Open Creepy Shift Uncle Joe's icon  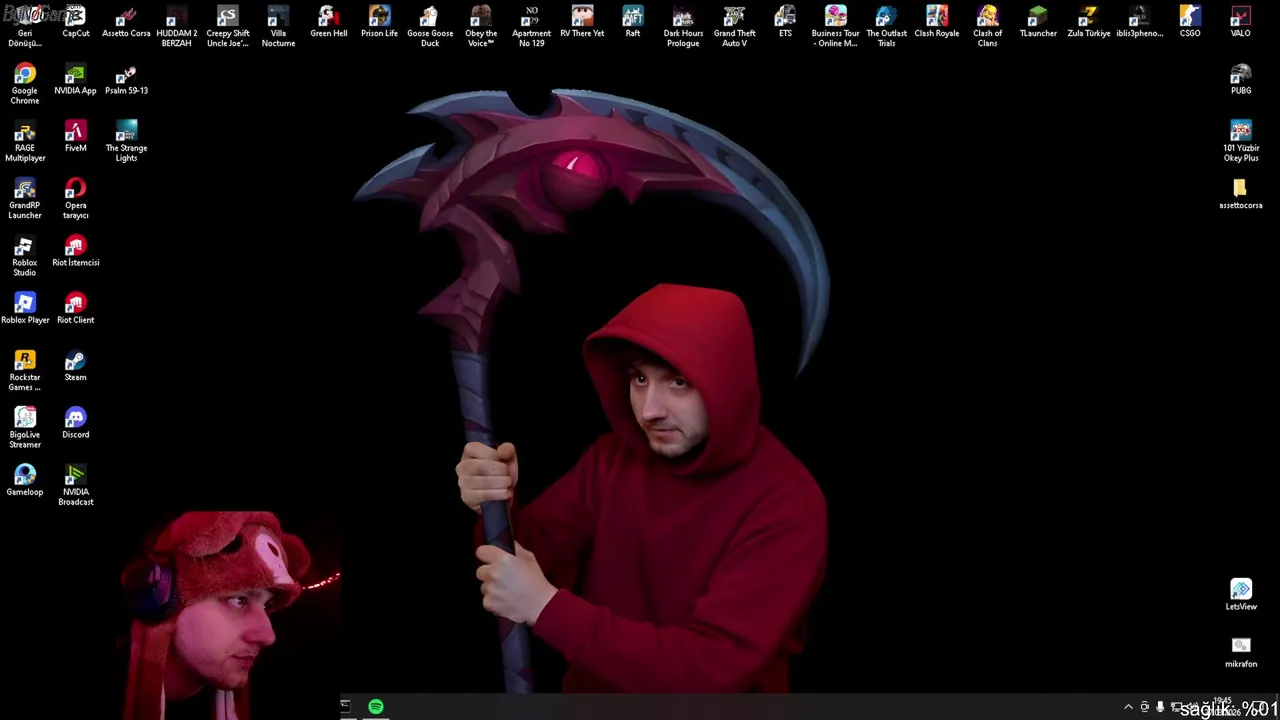[x=227, y=27]
